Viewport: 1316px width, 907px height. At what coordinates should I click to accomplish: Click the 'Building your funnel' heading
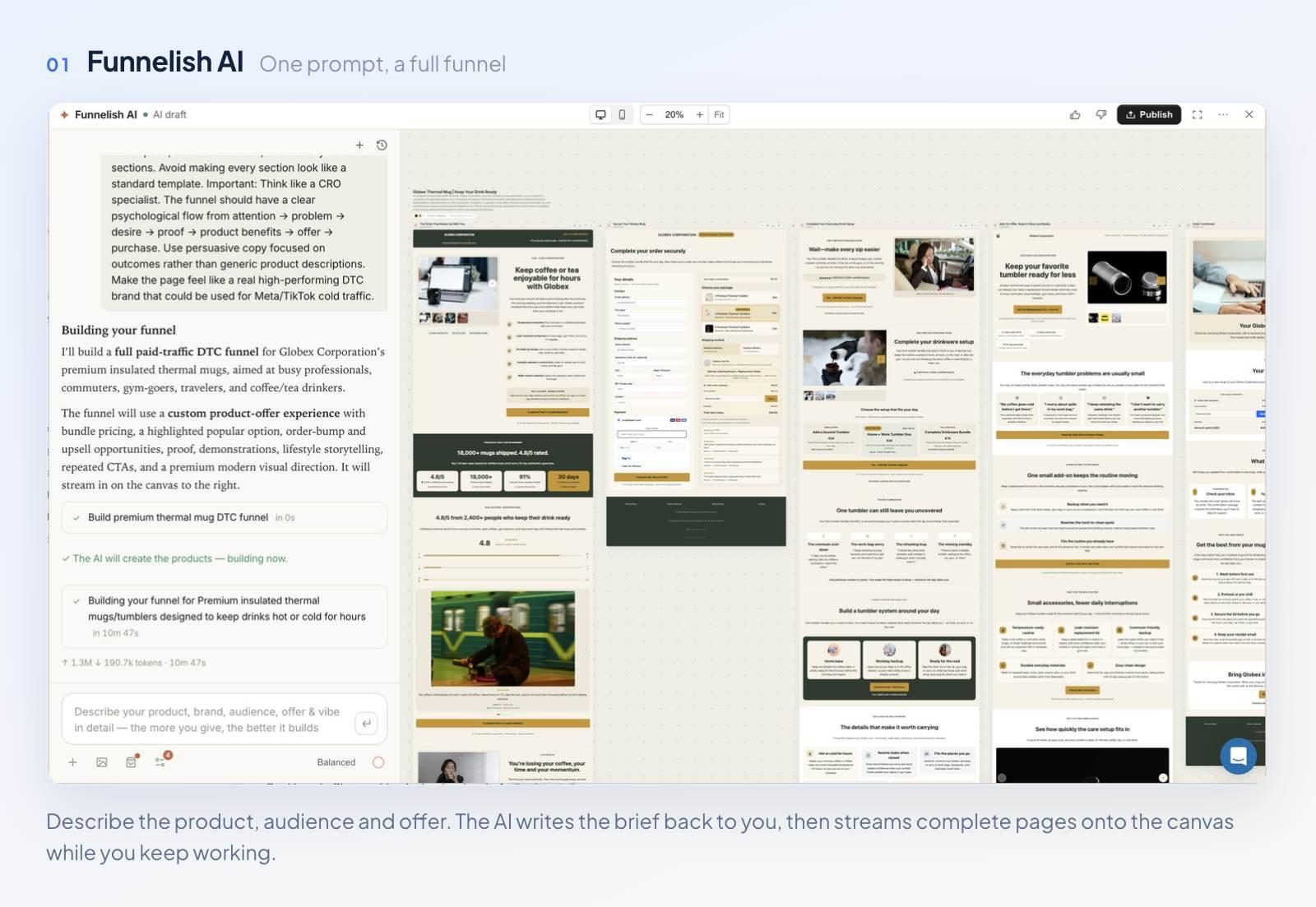click(118, 330)
